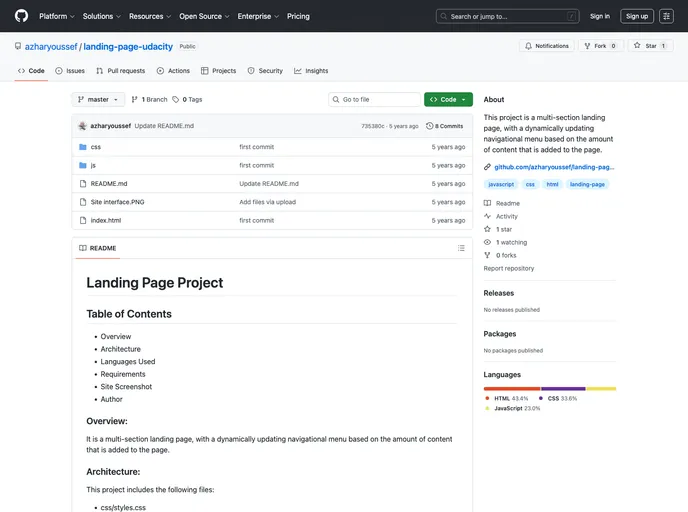Open the index.html file
Image resolution: width=688 pixels, height=512 pixels.
point(106,220)
